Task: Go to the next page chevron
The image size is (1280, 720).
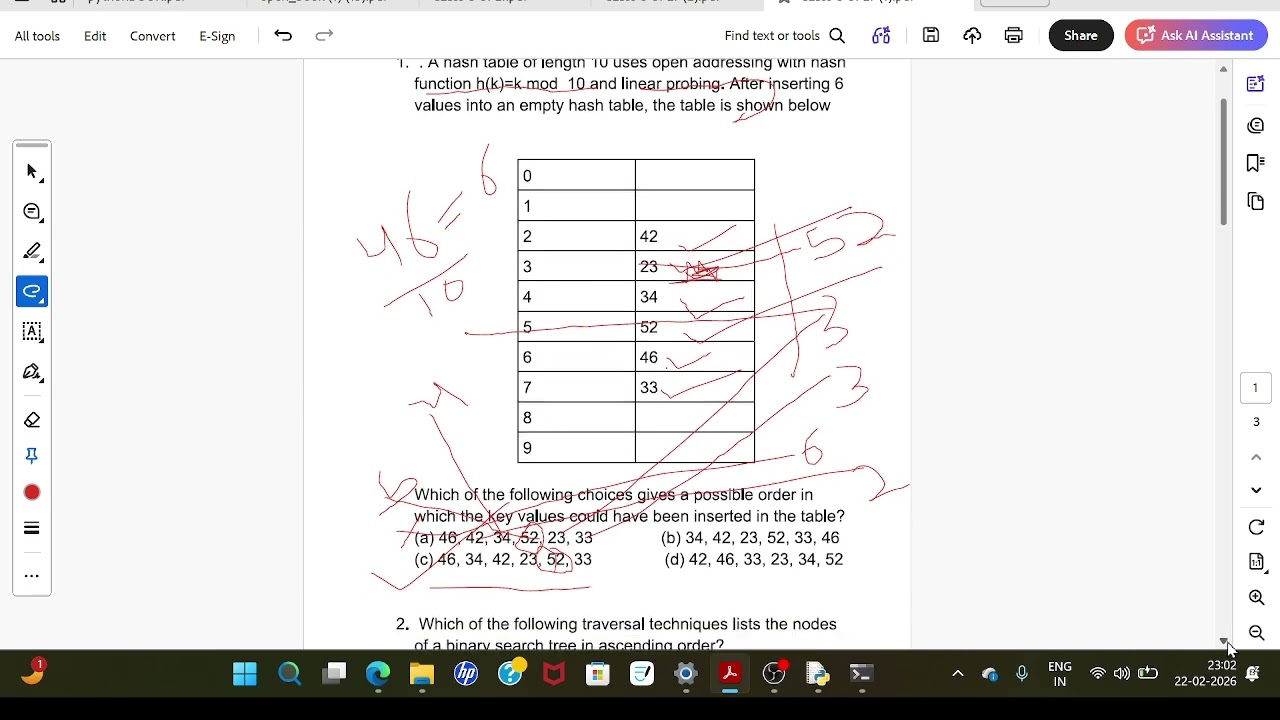Action: [x=1257, y=490]
